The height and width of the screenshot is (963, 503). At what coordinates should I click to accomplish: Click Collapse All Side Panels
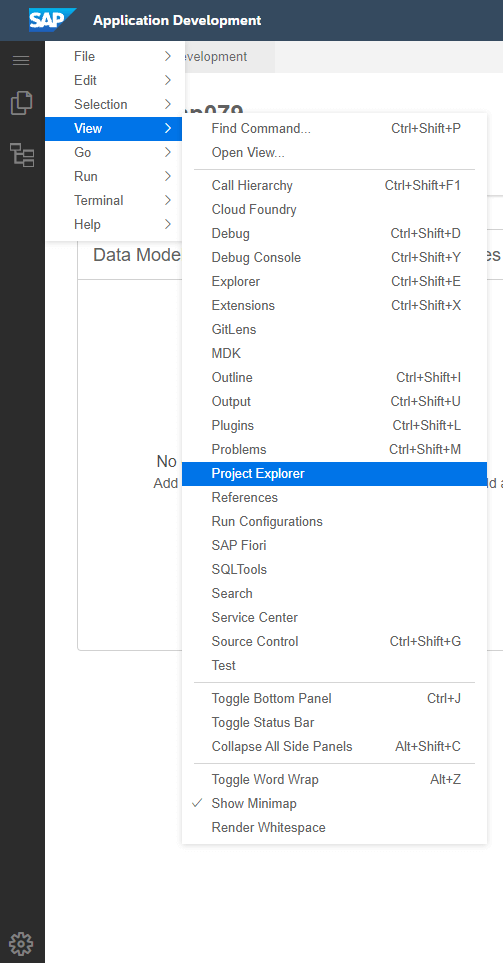tap(334, 746)
